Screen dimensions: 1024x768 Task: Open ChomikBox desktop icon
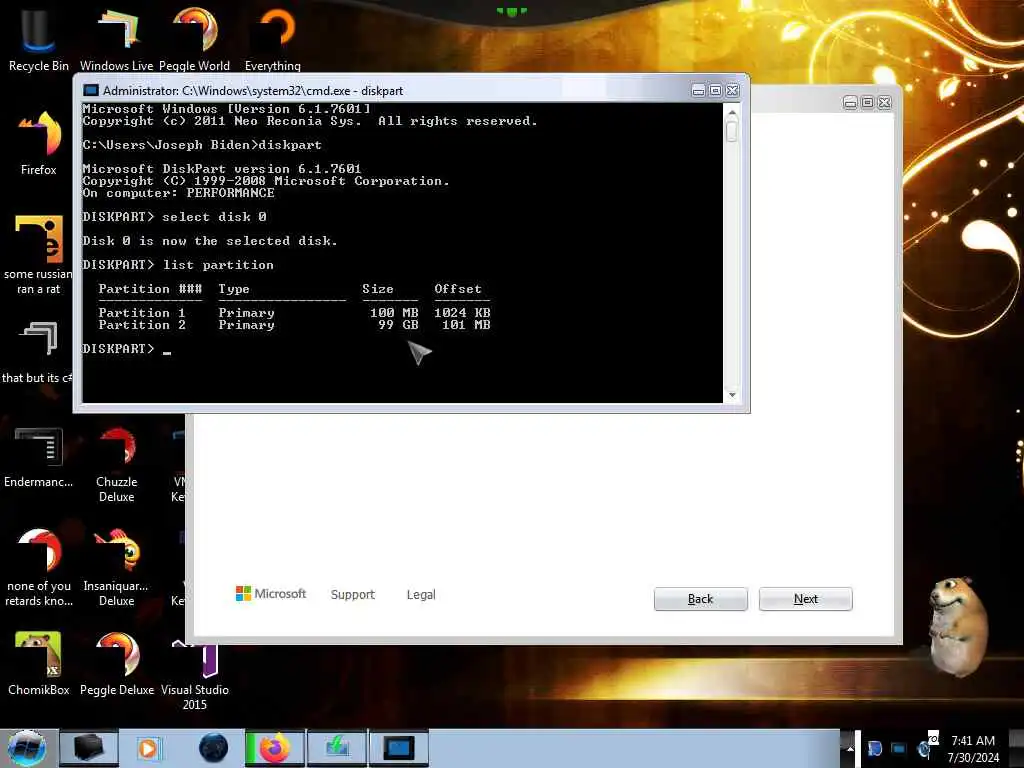coord(39,664)
